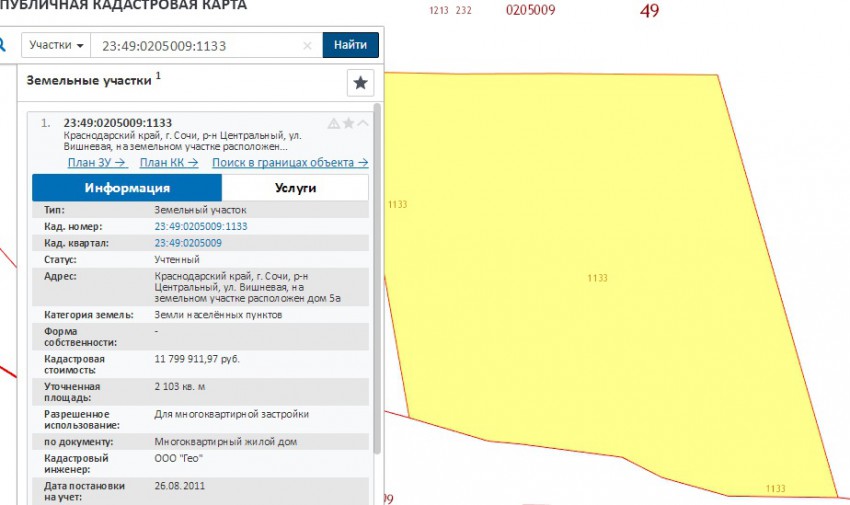Select result title 23:49:0205009:1133 in list
The width and height of the screenshot is (850, 505).
pyautogui.click(x=118, y=123)
